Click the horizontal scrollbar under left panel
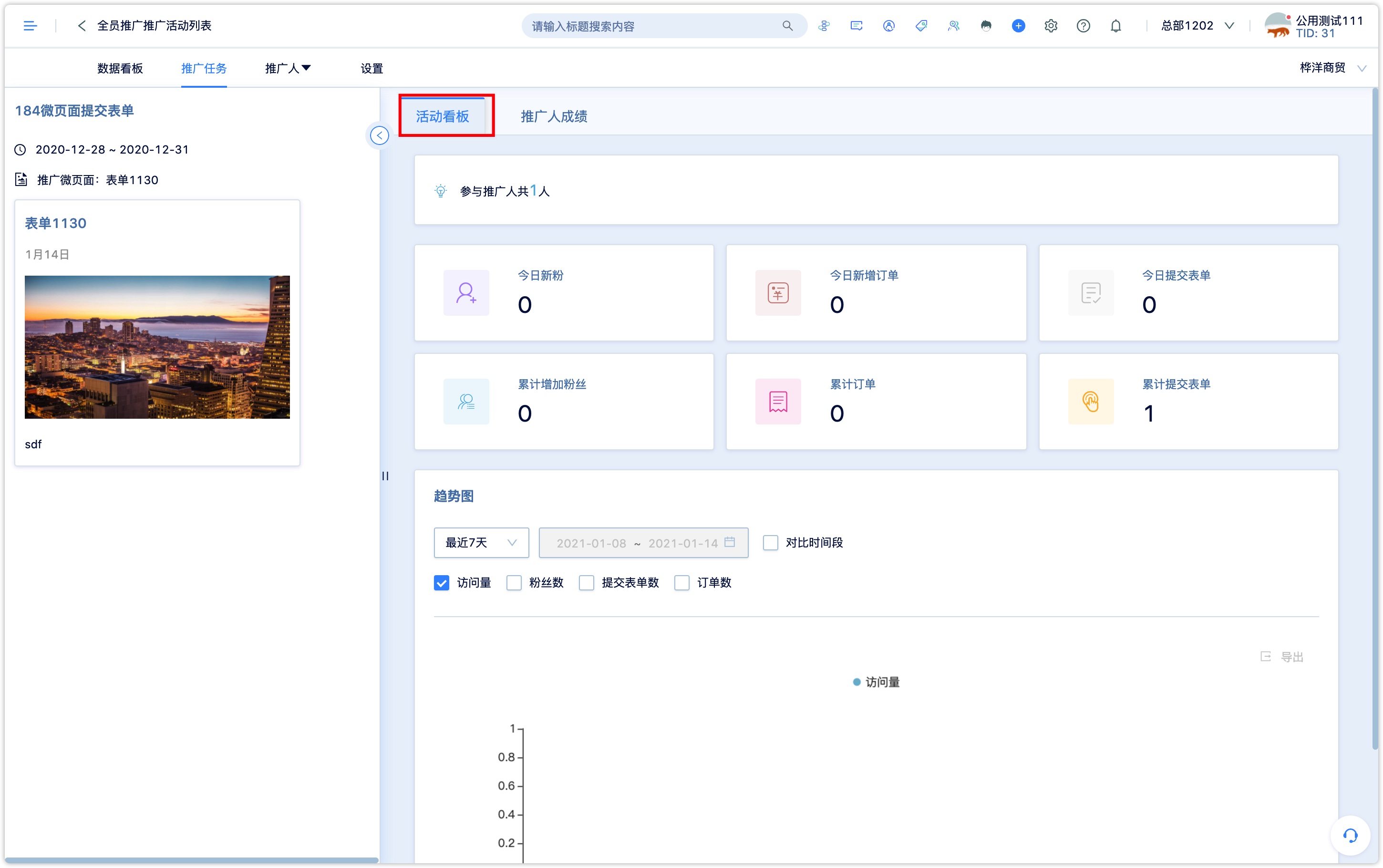Image resolution: width=1383 pixels, height=868 pixels. click(191, 860)
